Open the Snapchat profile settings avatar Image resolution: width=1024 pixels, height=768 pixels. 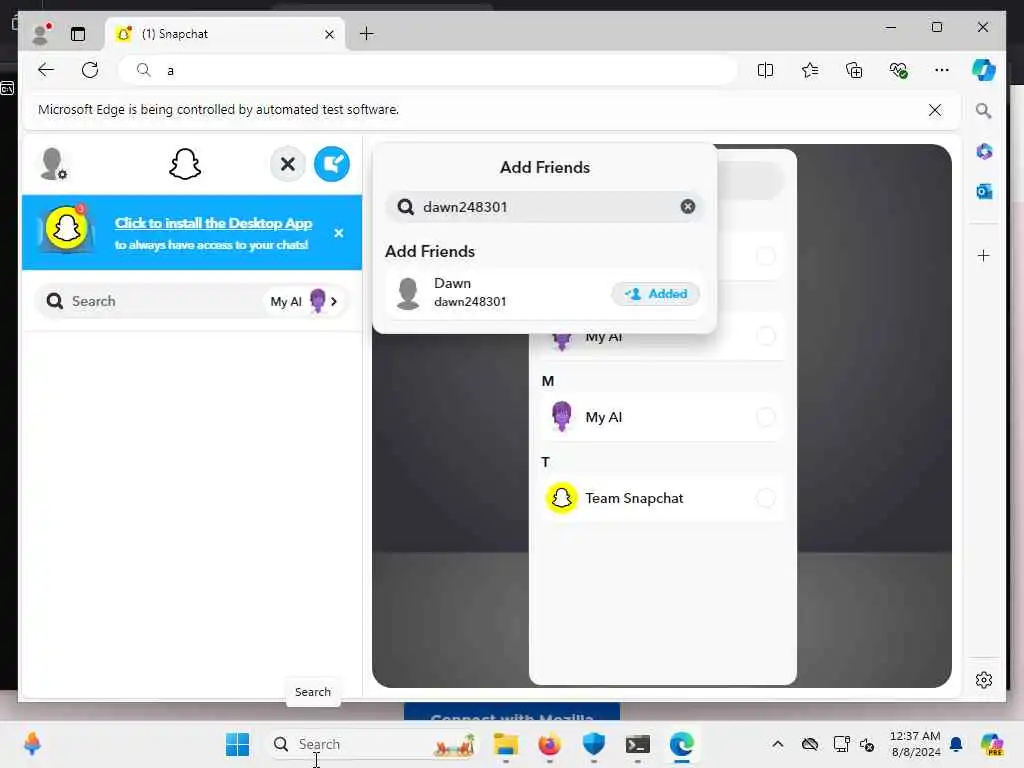[x=53, y=164]
